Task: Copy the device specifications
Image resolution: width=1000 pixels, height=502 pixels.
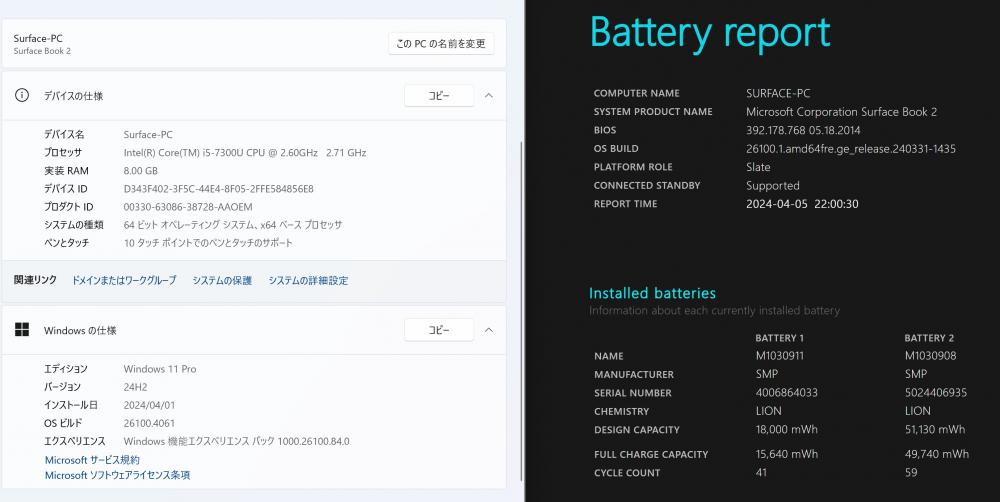Action: 439,96
